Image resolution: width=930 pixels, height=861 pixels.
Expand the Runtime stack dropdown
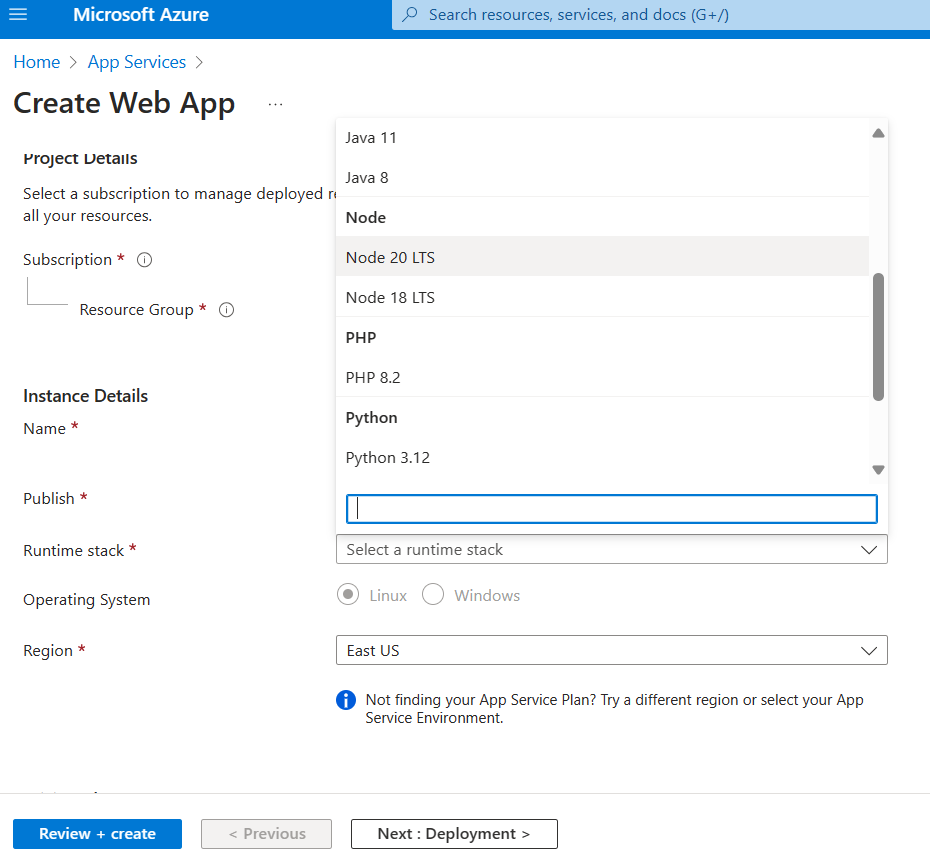click(611, 550)
